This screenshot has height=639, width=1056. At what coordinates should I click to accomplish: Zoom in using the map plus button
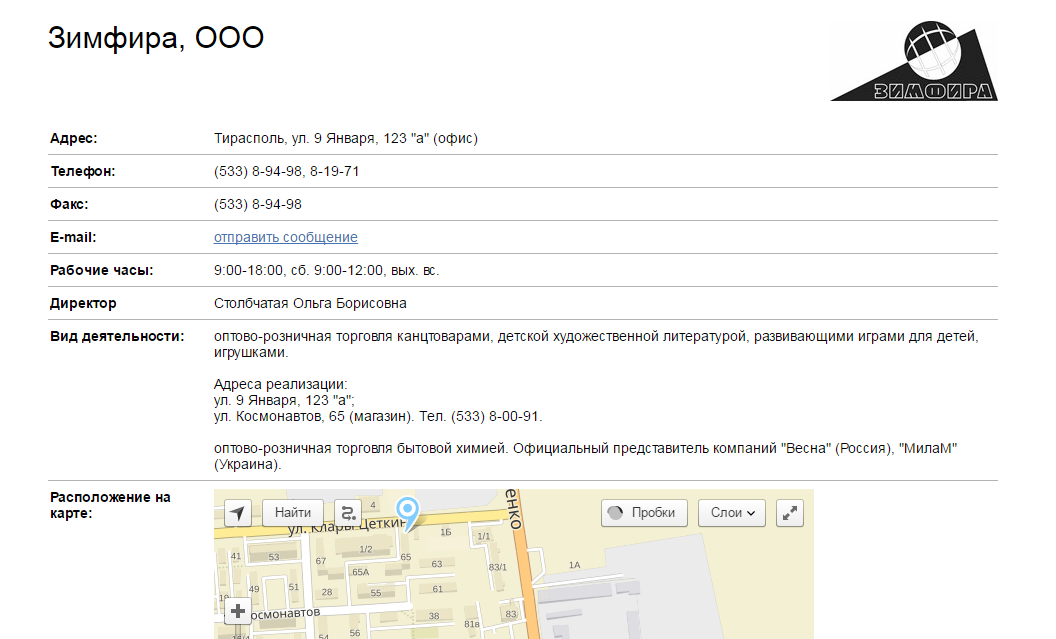click(x=238, y=611)
